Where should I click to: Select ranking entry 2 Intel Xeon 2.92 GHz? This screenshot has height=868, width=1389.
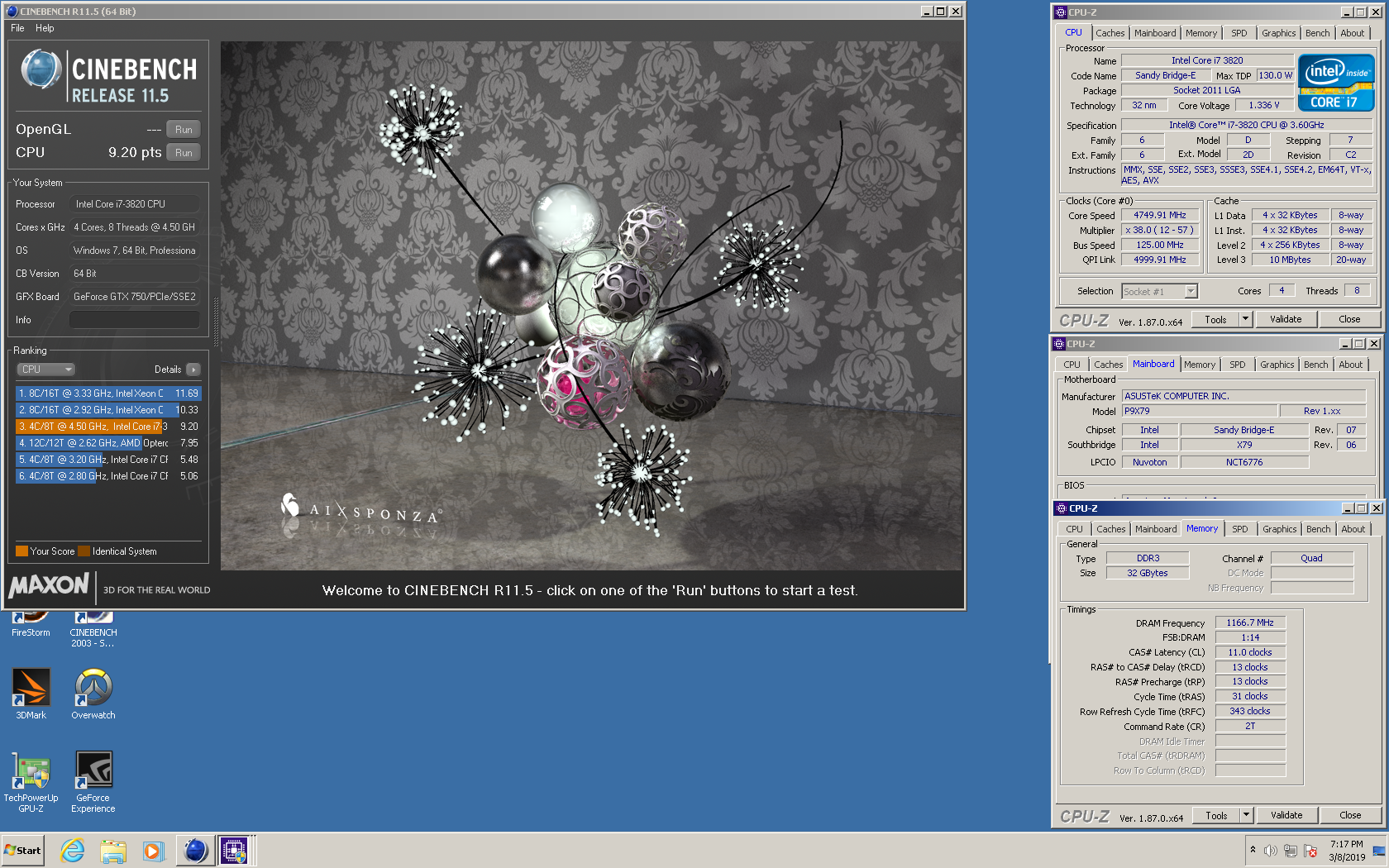(x=108, y=410)
